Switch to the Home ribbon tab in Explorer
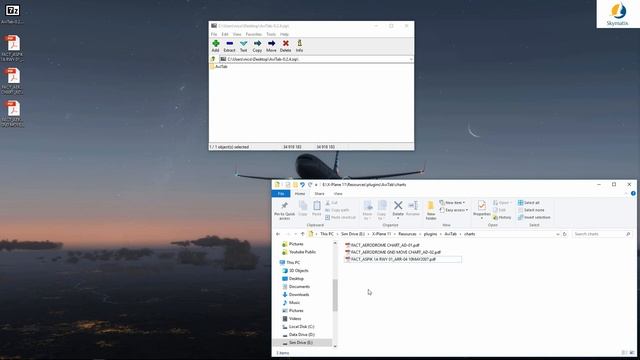This screenshot has width=640, height=360. click(300, 193)
